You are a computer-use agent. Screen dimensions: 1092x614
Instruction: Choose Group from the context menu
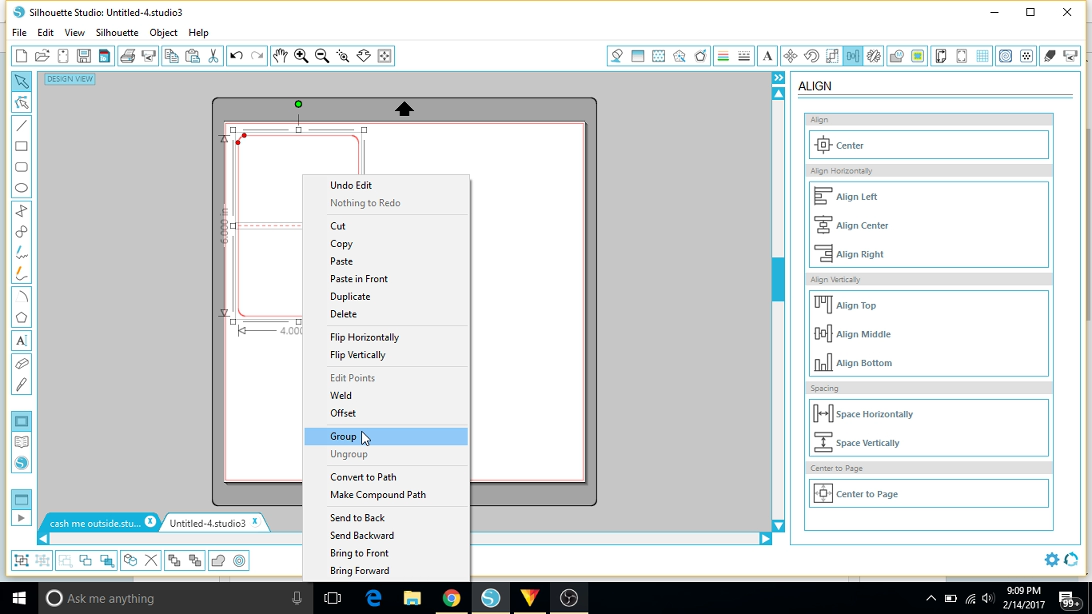343,437
